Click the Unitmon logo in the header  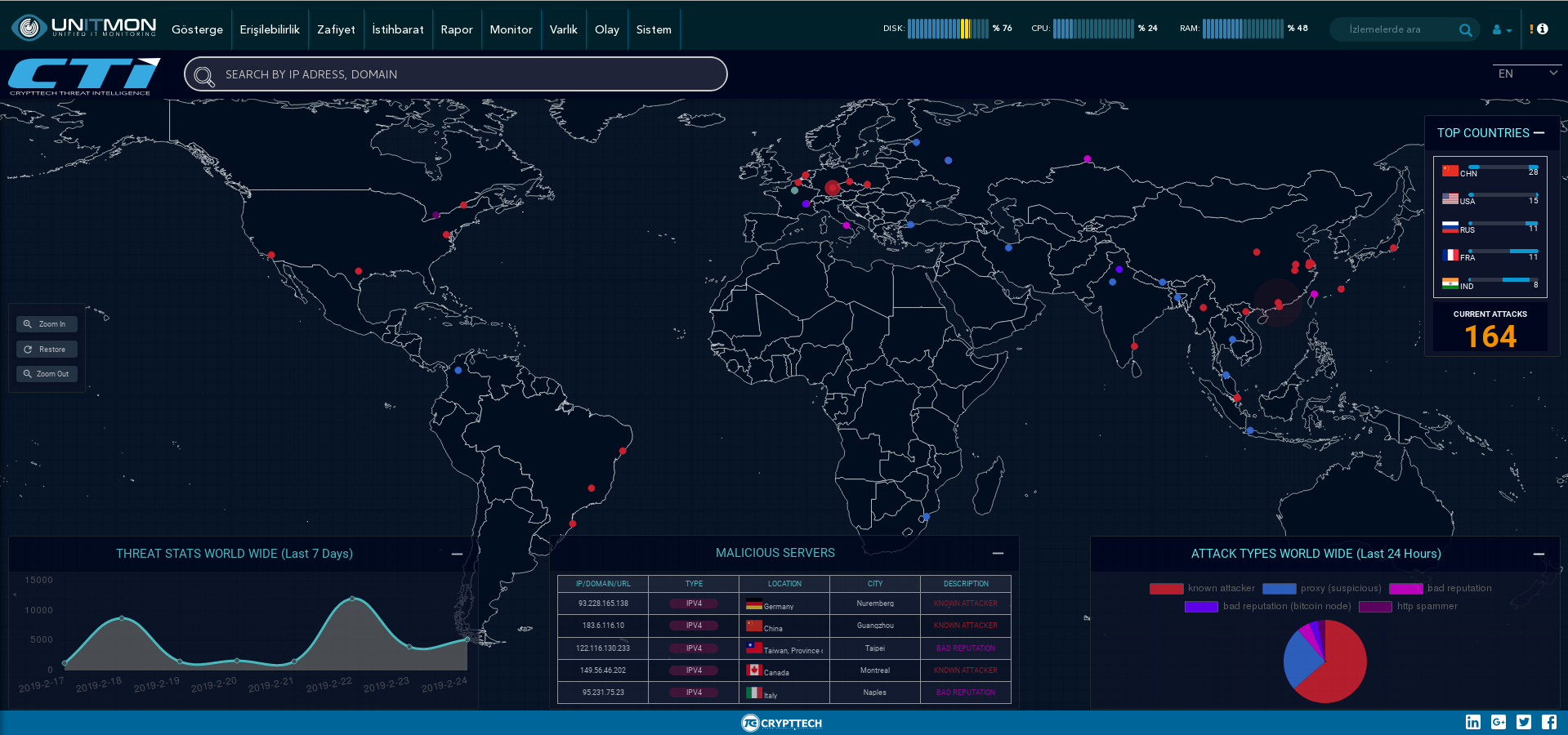click(83, 28)
